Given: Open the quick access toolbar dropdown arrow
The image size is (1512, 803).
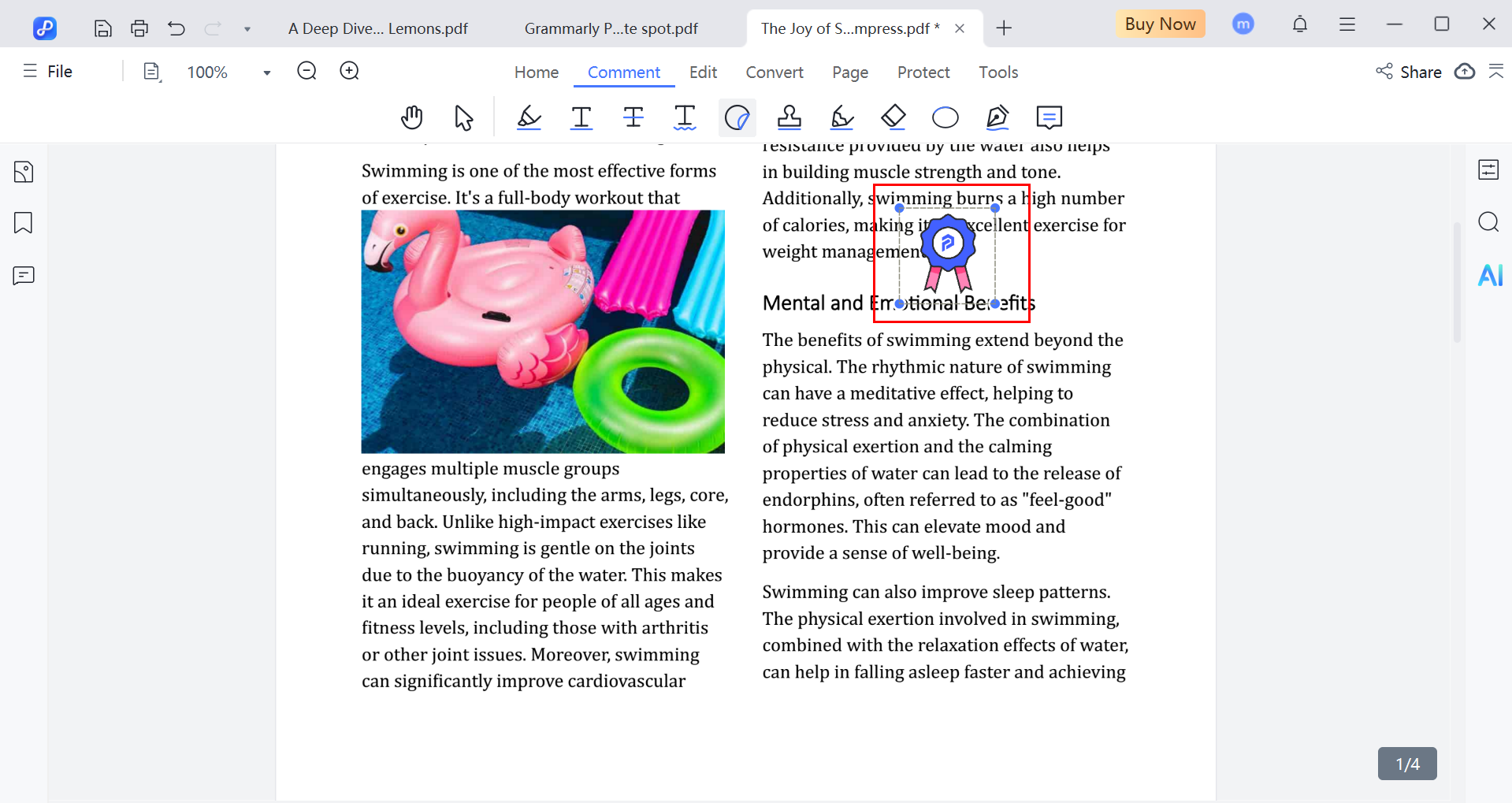Looking at the screenshot, I should coord(247,29).
